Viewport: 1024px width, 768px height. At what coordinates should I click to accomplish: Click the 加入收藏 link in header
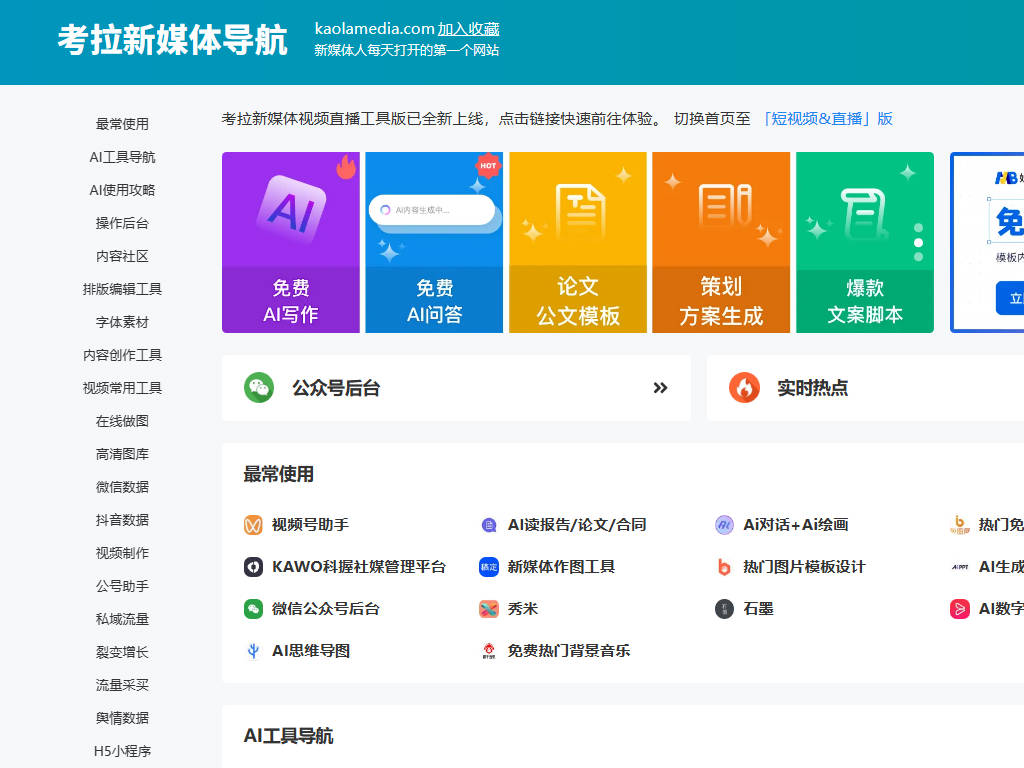(468, 29)
